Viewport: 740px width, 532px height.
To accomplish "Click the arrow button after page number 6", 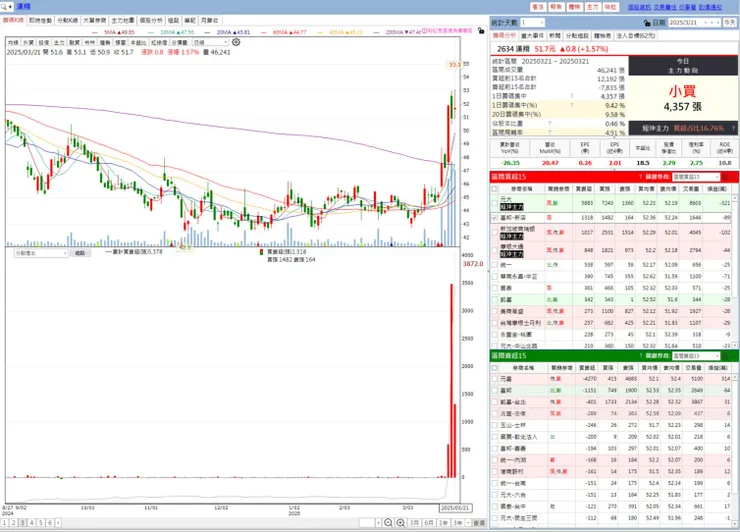I will coord(58,523).
